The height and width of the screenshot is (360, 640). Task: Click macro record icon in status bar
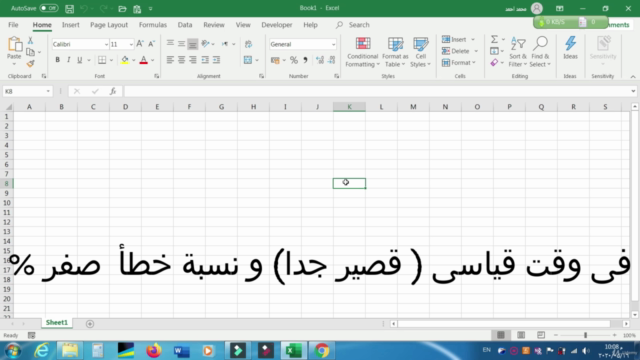coord(31,336)
